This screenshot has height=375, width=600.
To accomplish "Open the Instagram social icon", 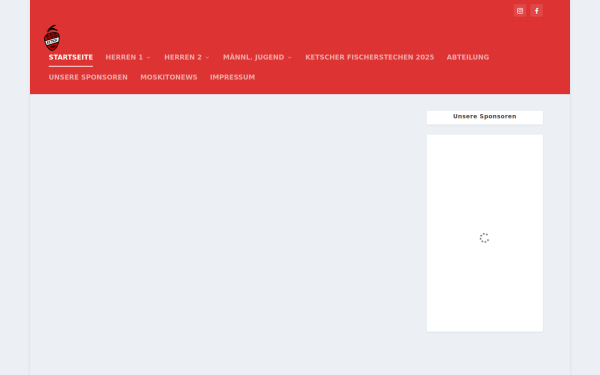I will coord(520,11).
